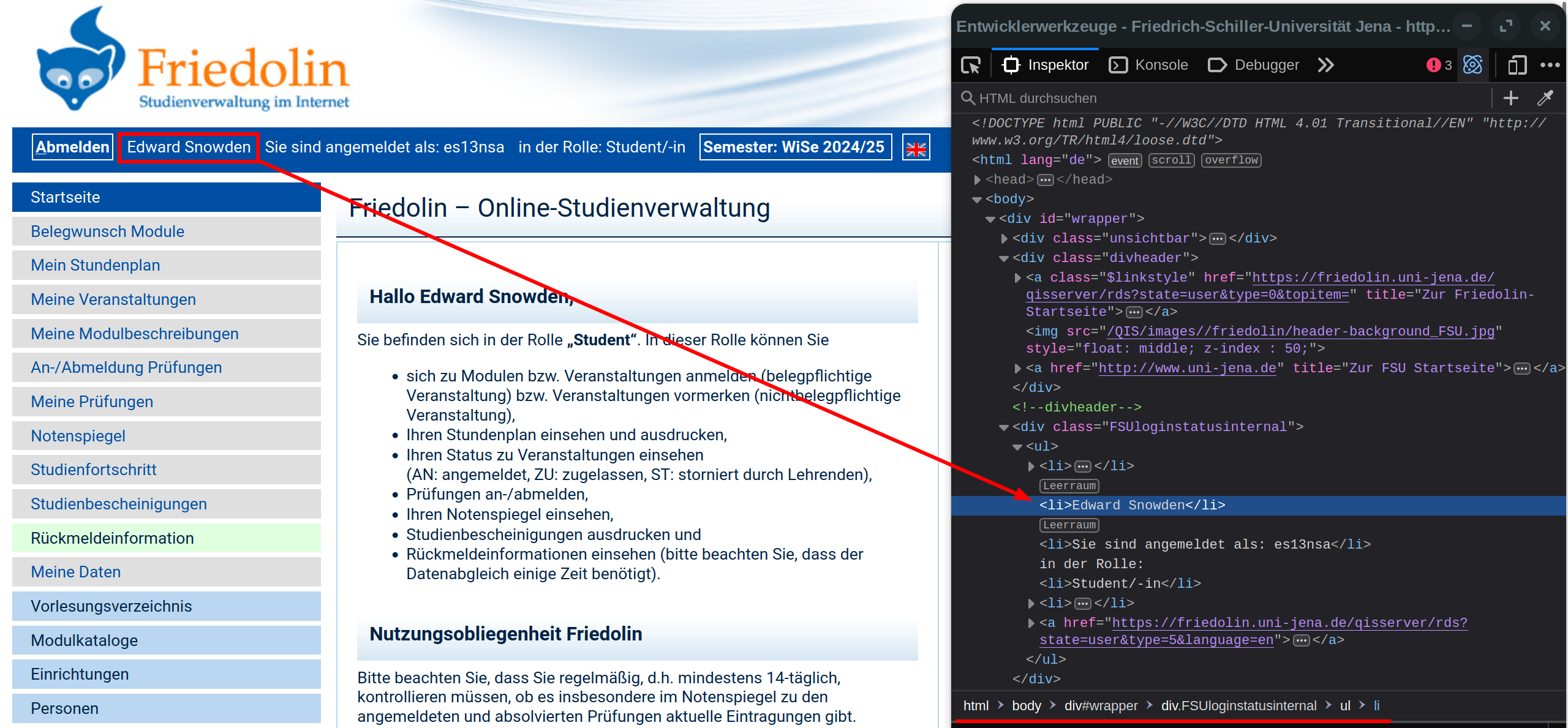Show more DevTools tabs with double chevron

(x=1326, y=65)
